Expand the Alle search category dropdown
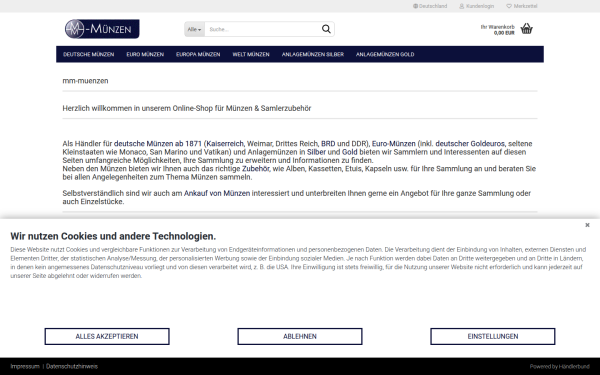600x375 pixels. 194,29
